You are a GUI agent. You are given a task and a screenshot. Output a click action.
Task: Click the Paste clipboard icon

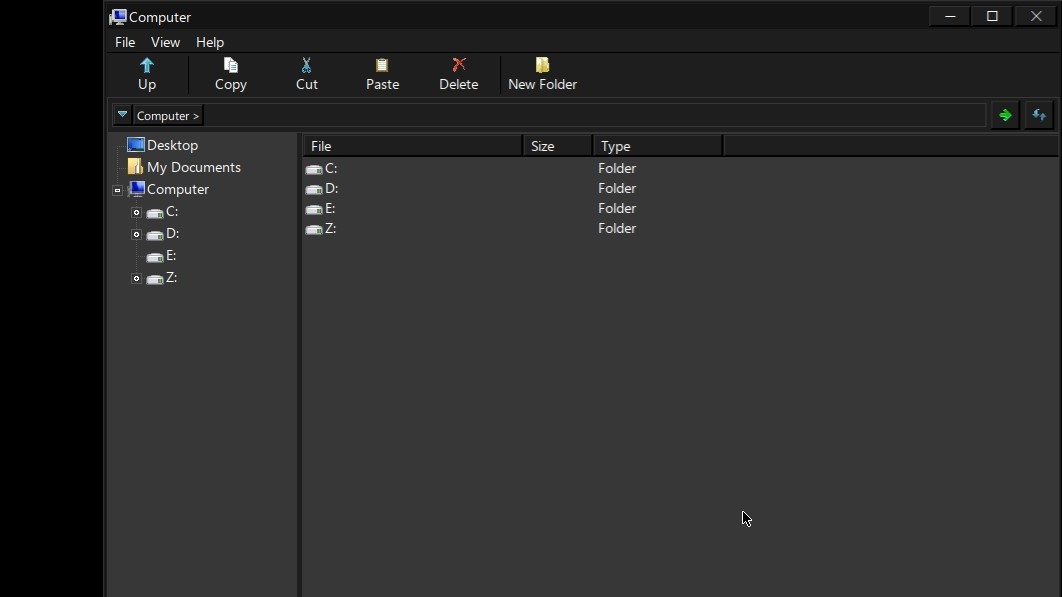tap(382, 66)
